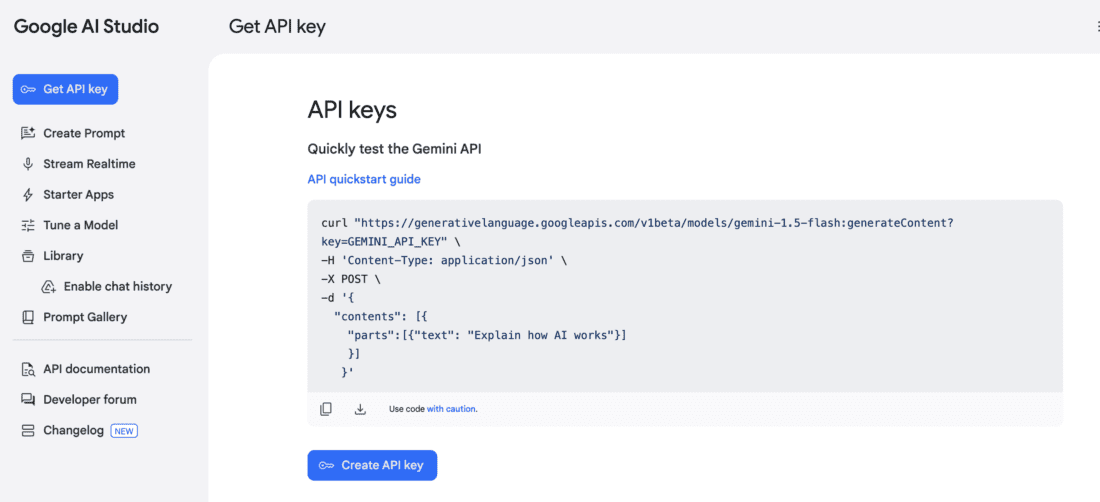This screenshot has width=1100, height=502.
Task: Download the curl code snippet
Action: [x=361, y=409]
